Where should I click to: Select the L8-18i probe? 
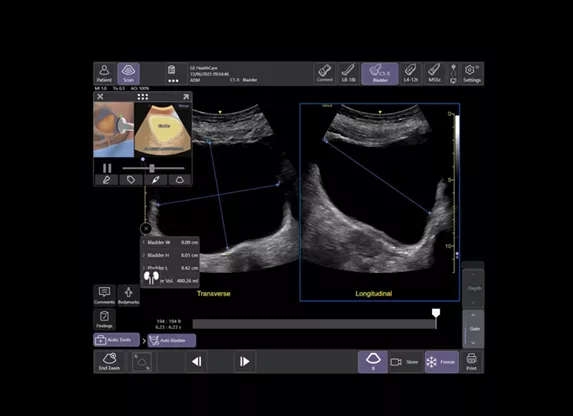(348, 73)
